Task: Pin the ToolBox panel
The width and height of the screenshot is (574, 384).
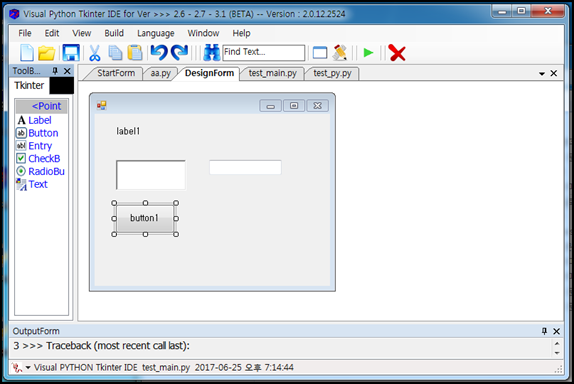Action: pyautogui.click(x=55, y=71)
